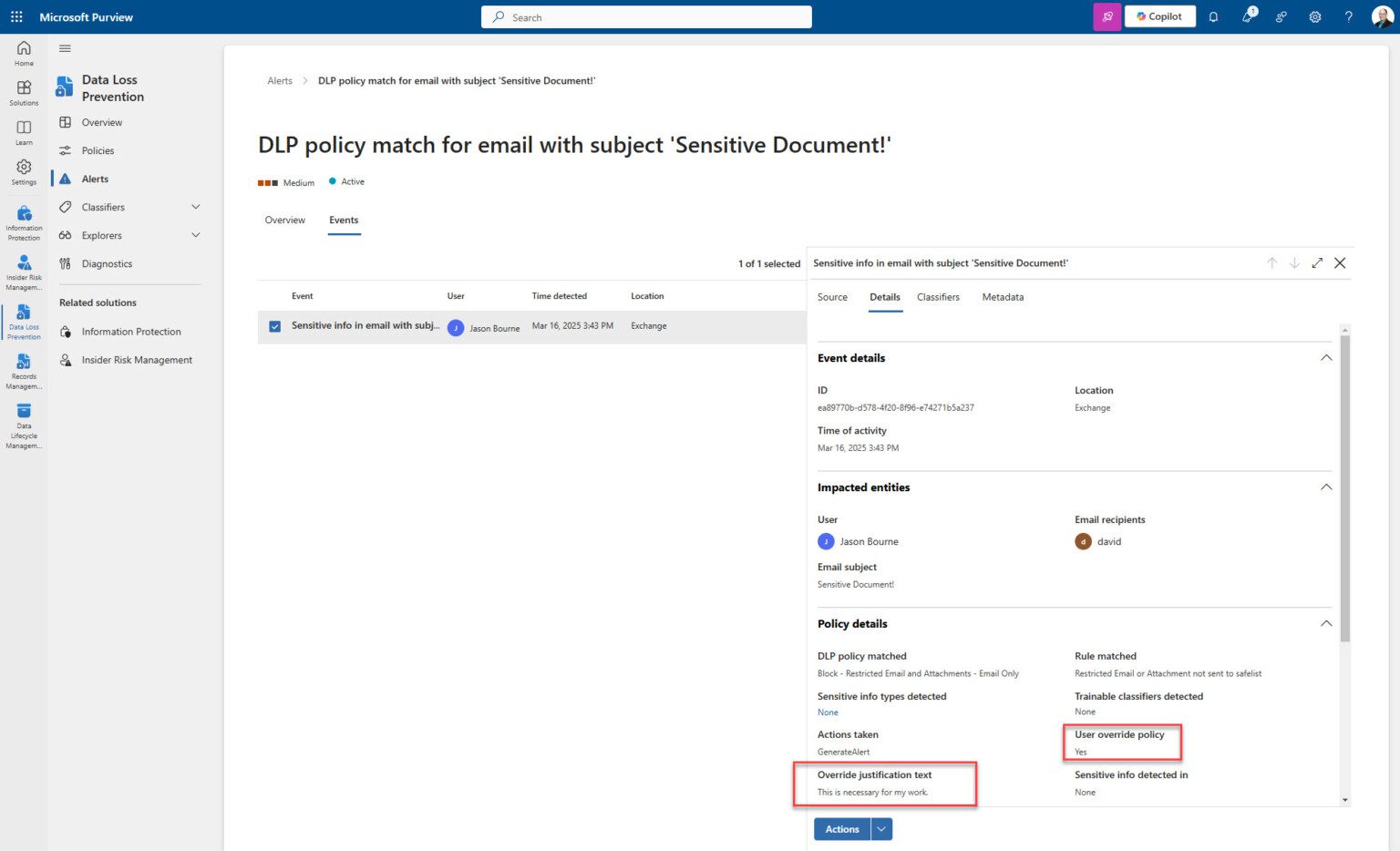Open Copilot in the top bar
This screenshot has height=851, width=1400.
coord(1158,15)
